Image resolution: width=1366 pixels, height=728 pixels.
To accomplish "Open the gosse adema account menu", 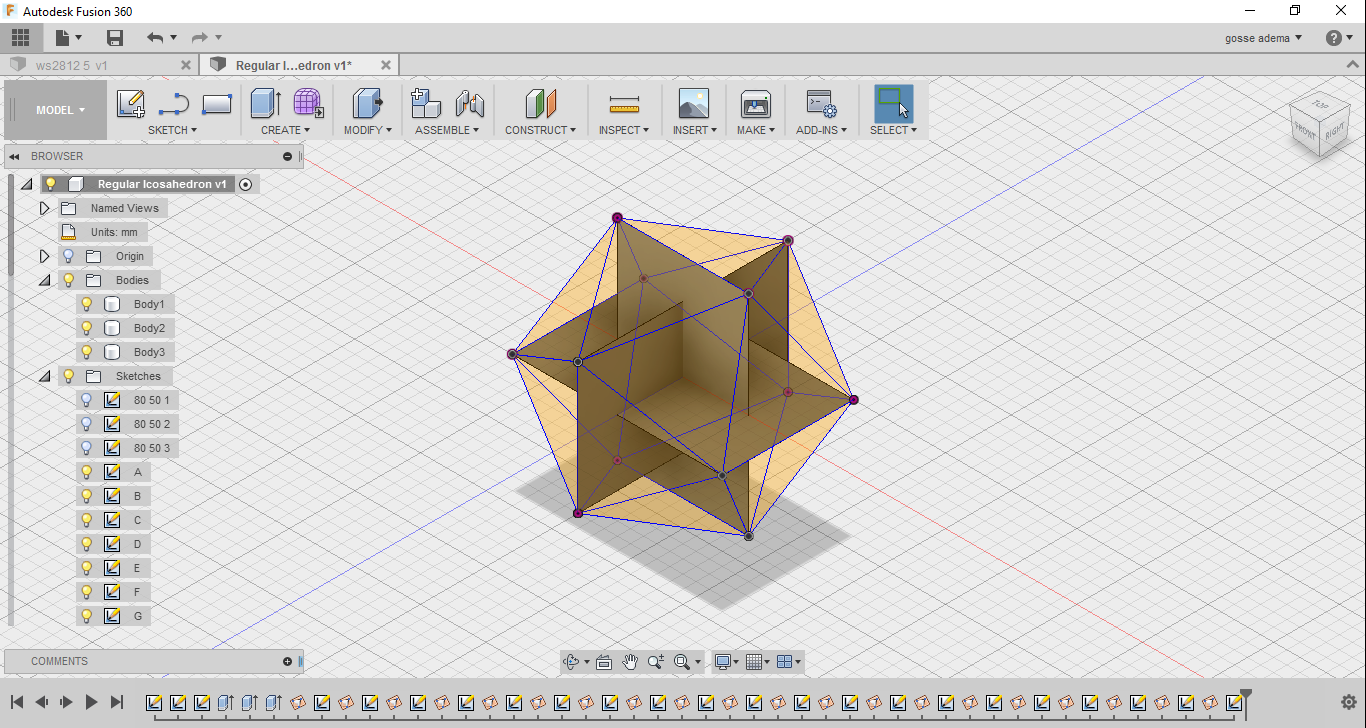I will (x=1263, y=38).
